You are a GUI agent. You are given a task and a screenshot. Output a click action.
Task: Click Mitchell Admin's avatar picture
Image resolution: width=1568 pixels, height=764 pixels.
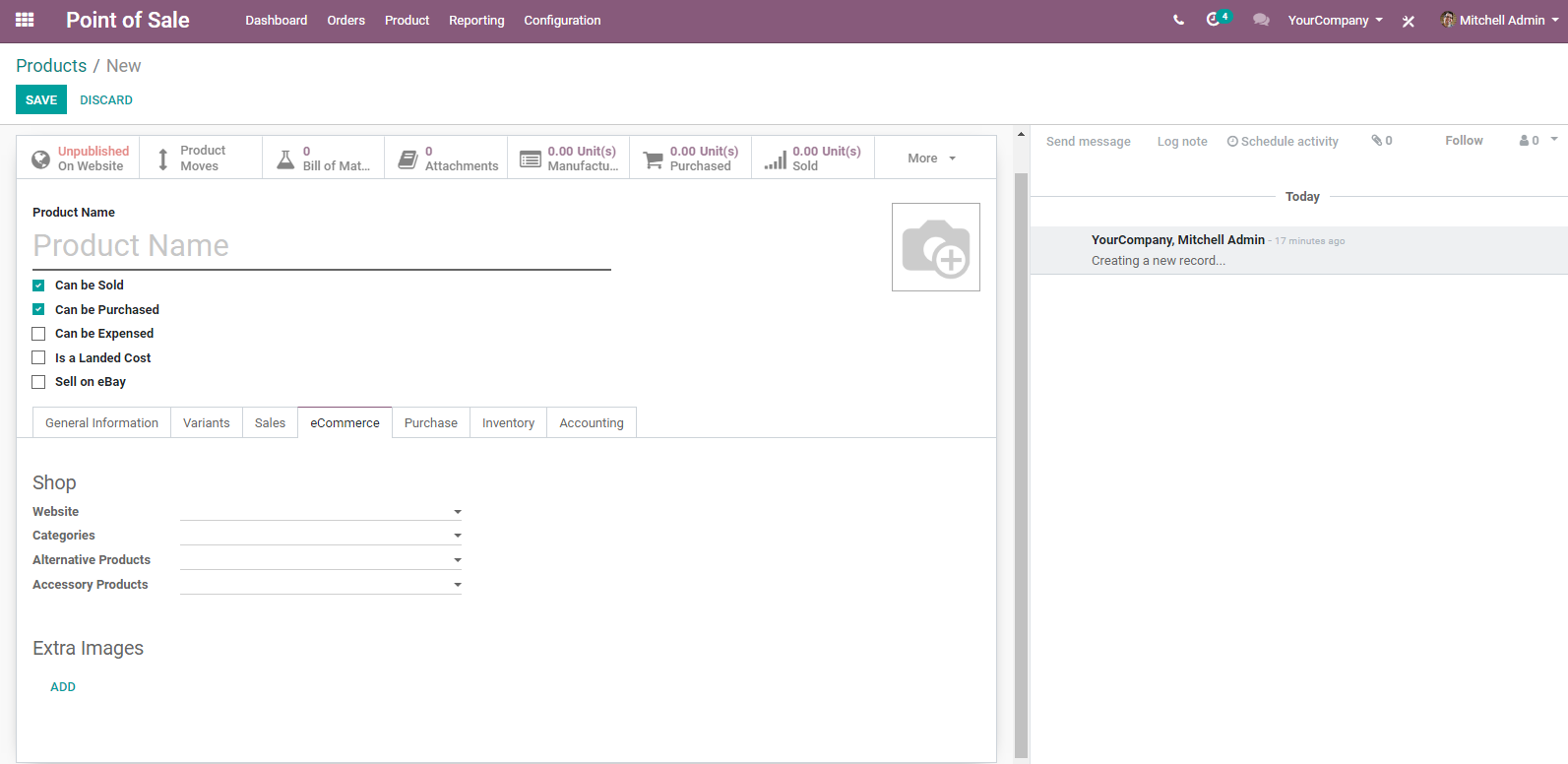coord(1448,20)
